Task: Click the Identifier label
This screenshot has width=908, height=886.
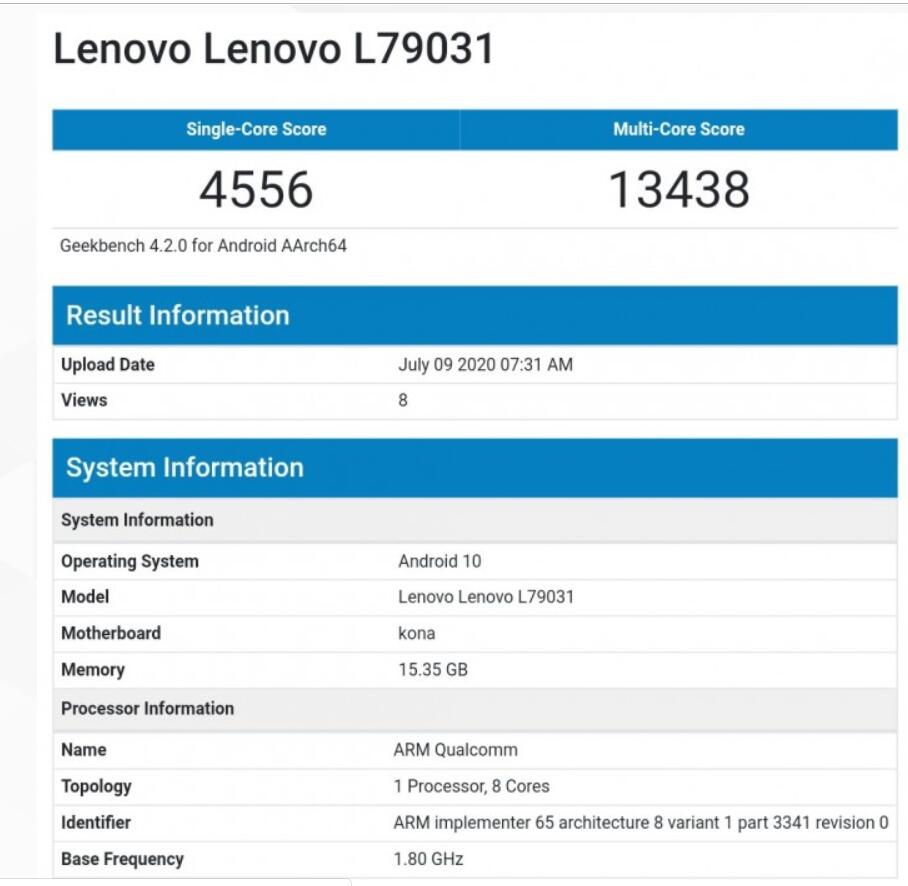Action: (x=96, y=823)
